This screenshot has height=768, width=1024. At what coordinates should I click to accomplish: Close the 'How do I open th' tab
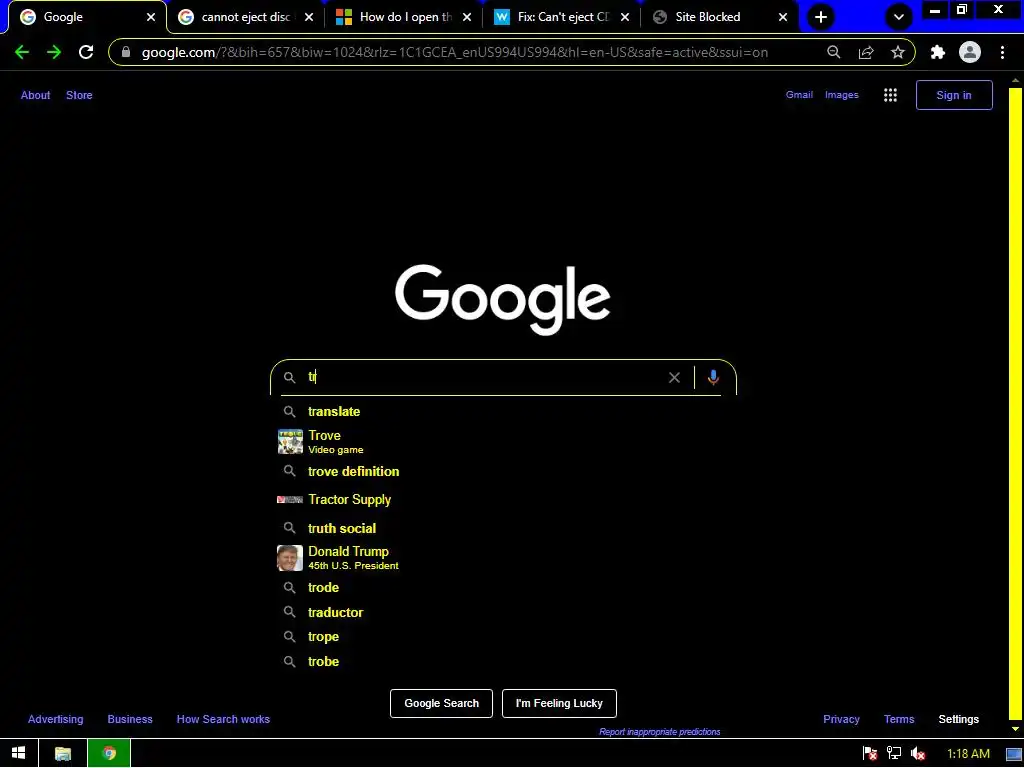467,17
